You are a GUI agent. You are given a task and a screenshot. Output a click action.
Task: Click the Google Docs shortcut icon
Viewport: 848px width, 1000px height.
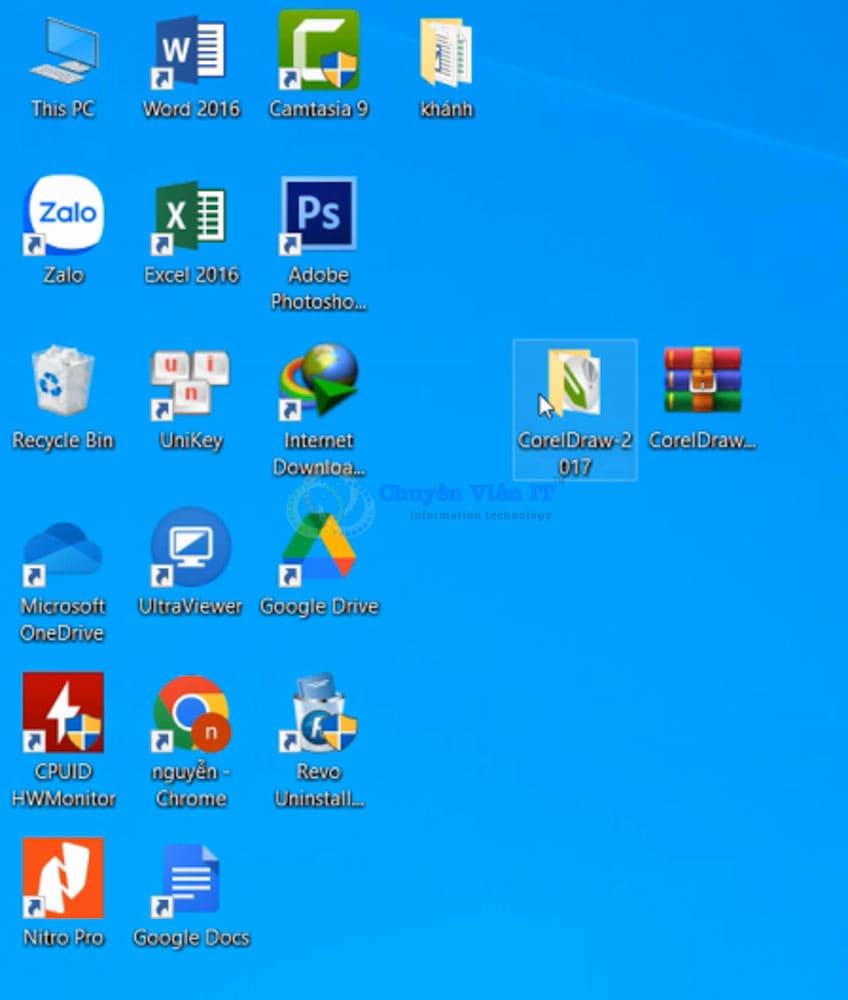pyautogui.click(x=191, y=880)
